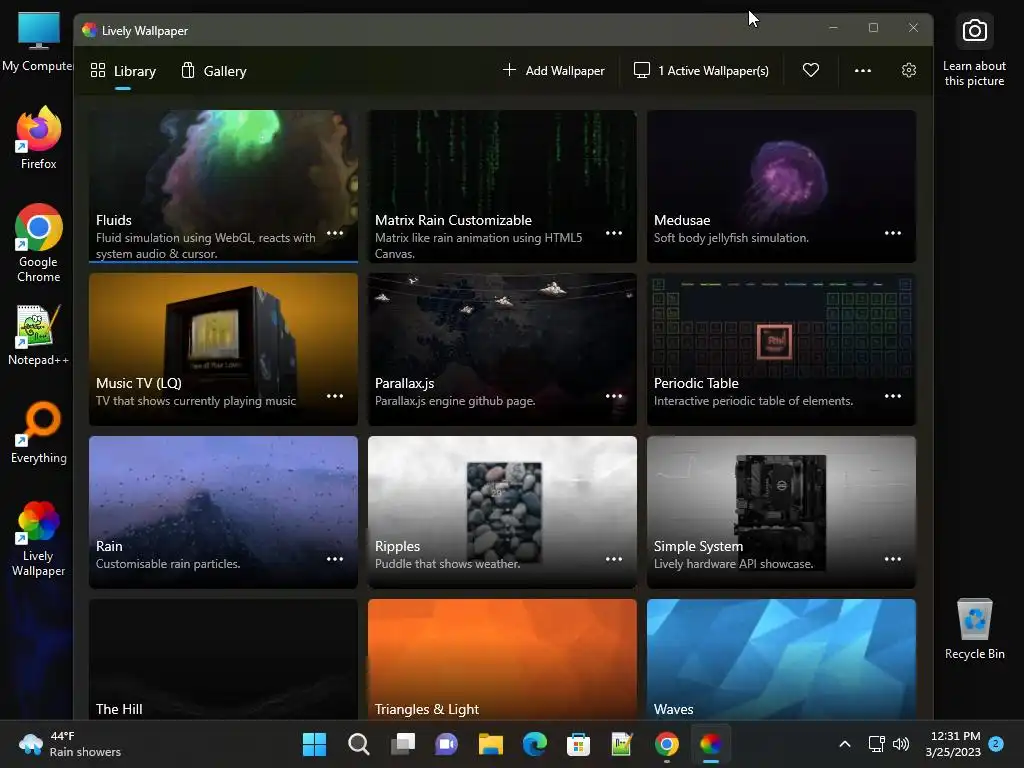This screenshot has width=1024, height=768.
Task: Open options menu for Simple System
Action: [893, 559]
